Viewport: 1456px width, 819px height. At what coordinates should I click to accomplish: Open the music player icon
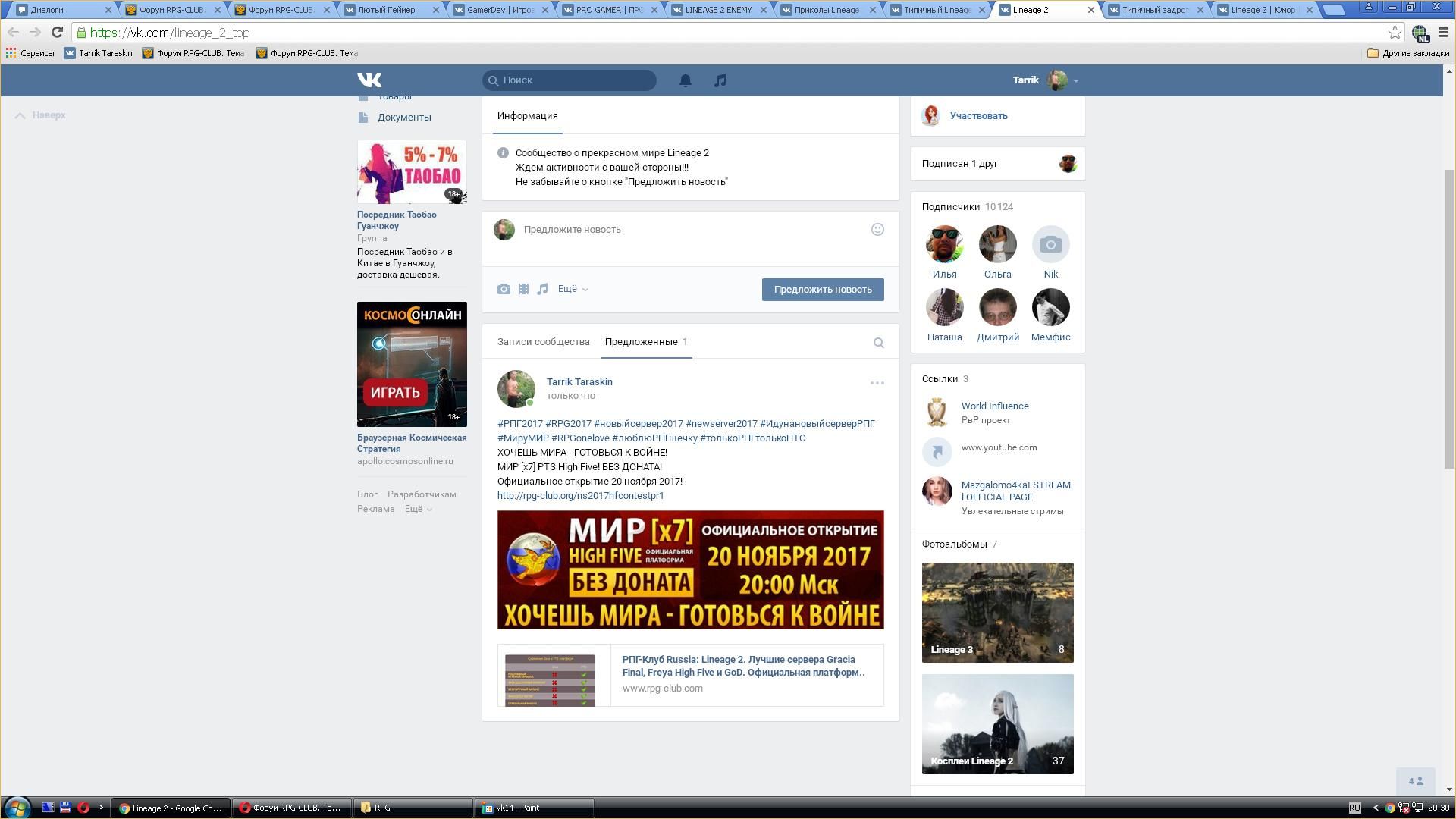pyautogui.click(x=720, y=80)
